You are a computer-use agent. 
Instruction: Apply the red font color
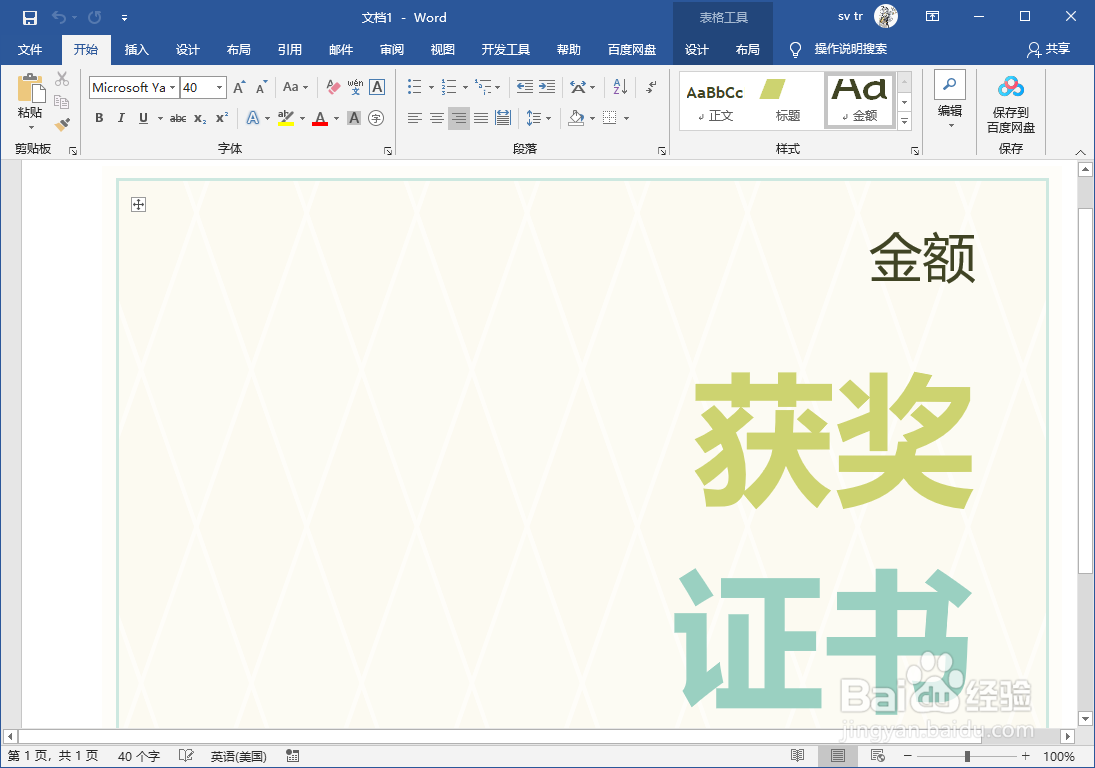tap(320, 118)
